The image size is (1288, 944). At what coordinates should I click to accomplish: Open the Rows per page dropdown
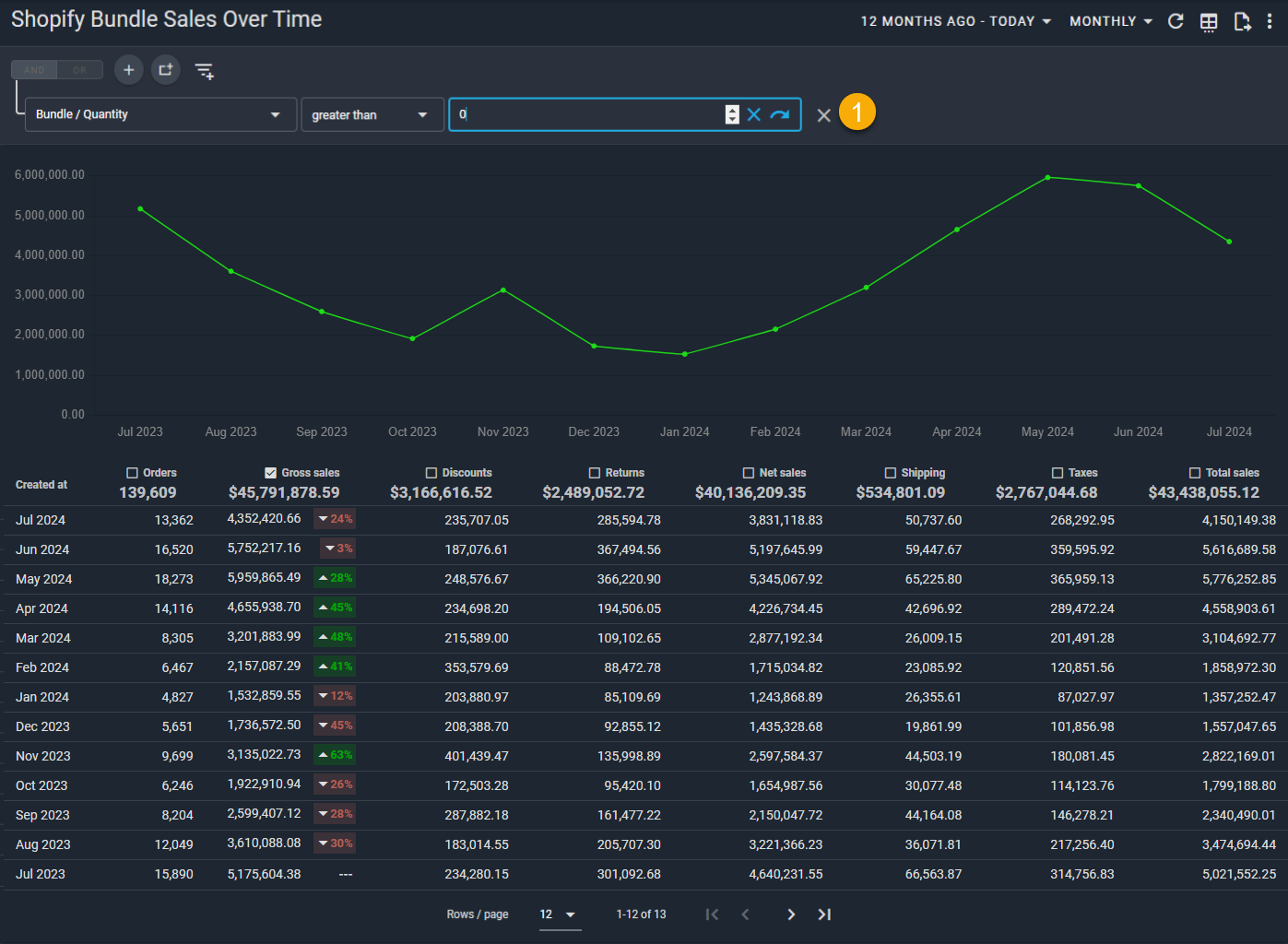(x=559, y=914)
